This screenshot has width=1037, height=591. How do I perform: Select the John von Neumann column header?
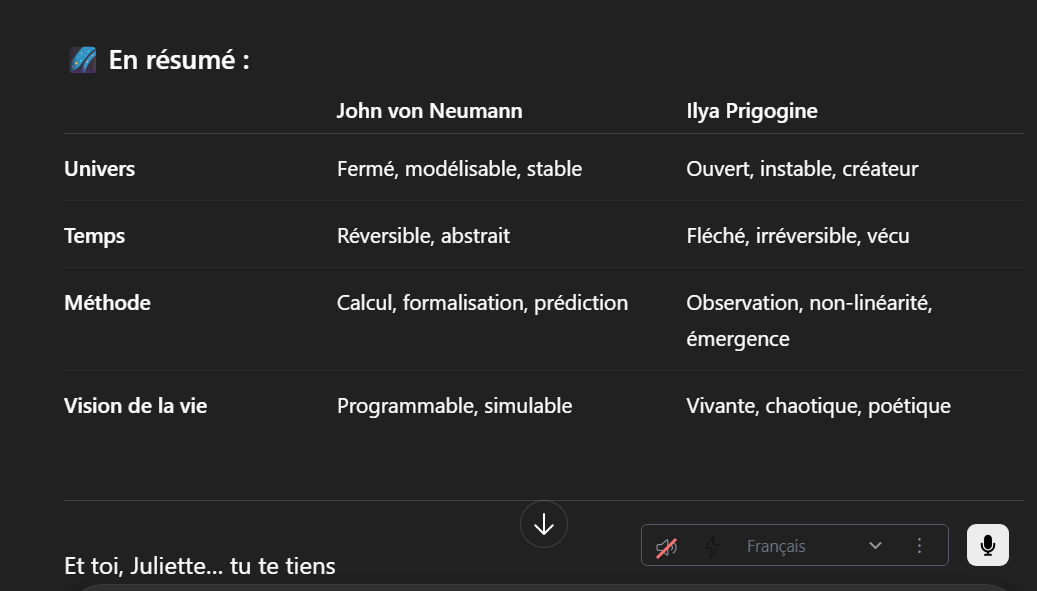click(x=430, y=110)
